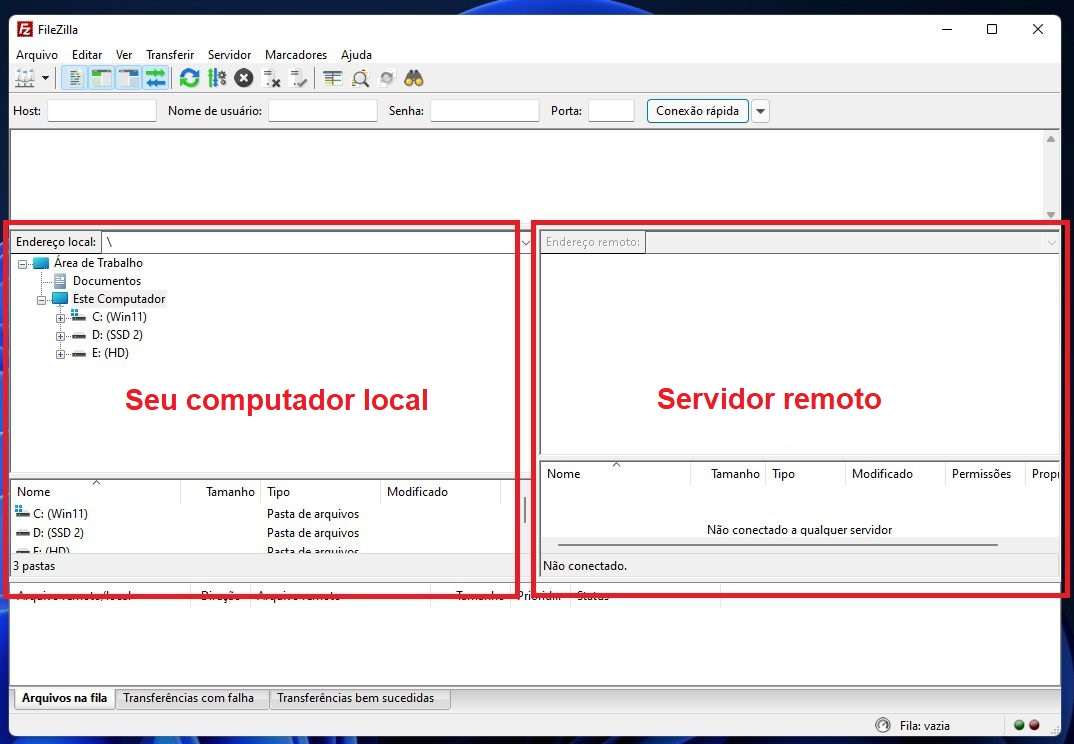Sort remote files by Tamanho column
Image resolution: width=1074 pixels, height=744 pixels.
pos(728,474)
